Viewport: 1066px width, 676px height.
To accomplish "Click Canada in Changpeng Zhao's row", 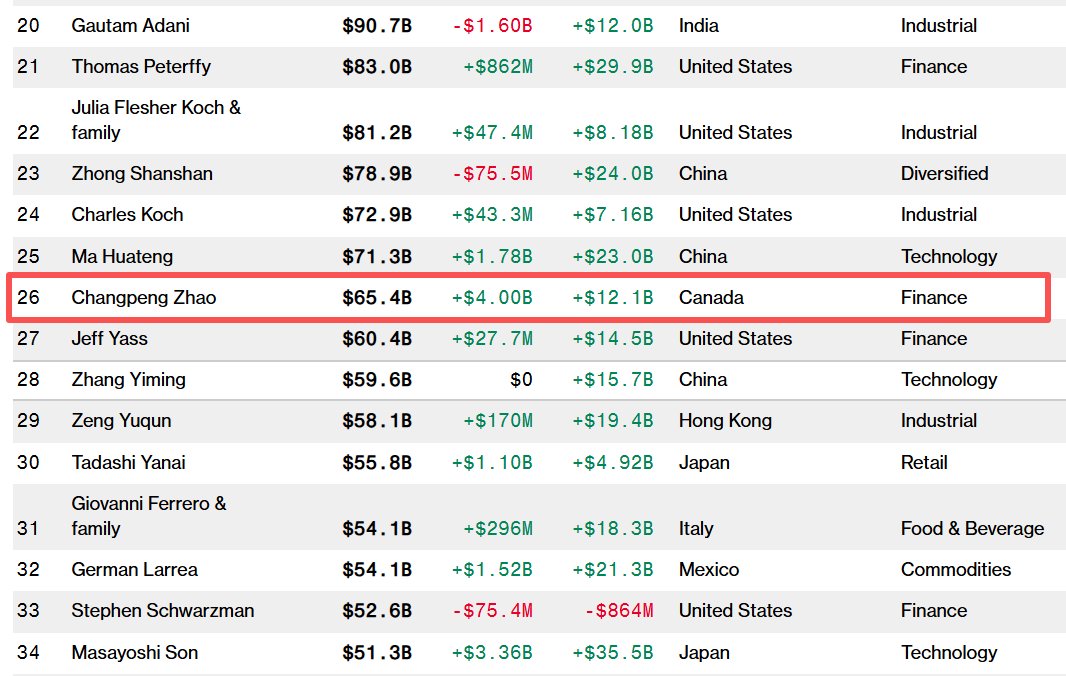I will point(711,297).
